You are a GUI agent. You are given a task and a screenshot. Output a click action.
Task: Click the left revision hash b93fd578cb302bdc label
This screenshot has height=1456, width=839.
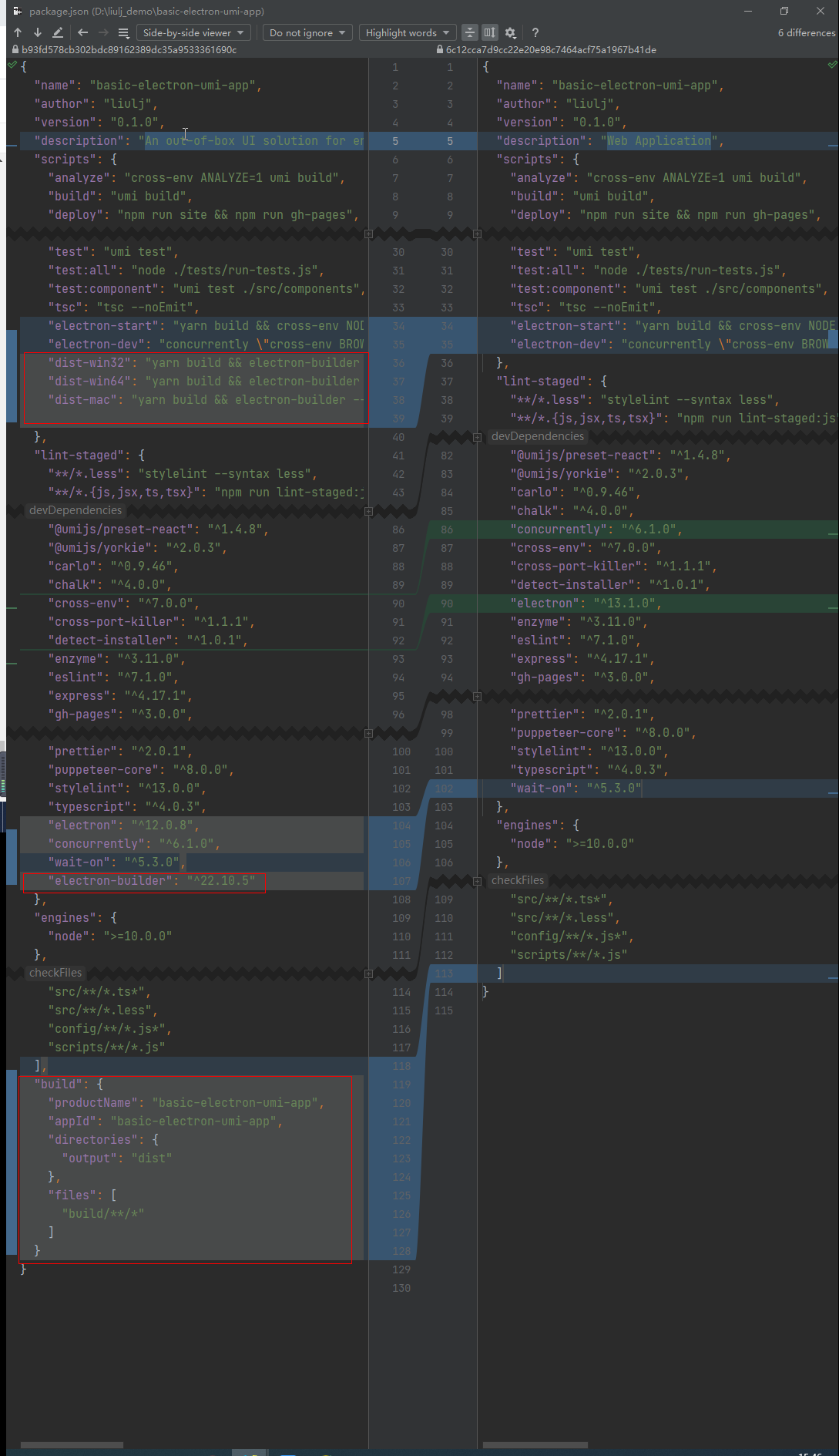click(129, 49)
